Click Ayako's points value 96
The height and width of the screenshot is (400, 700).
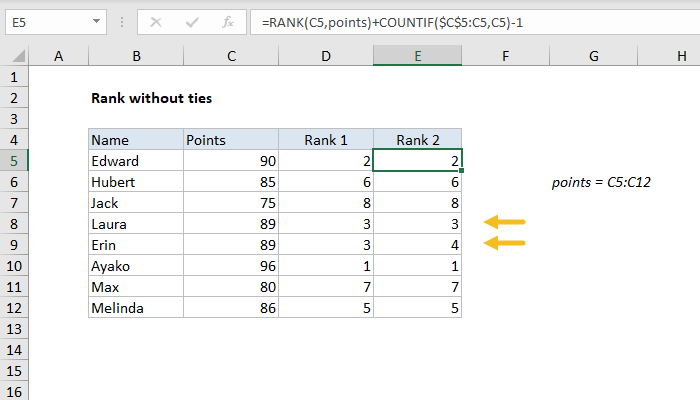pos(231,266)
